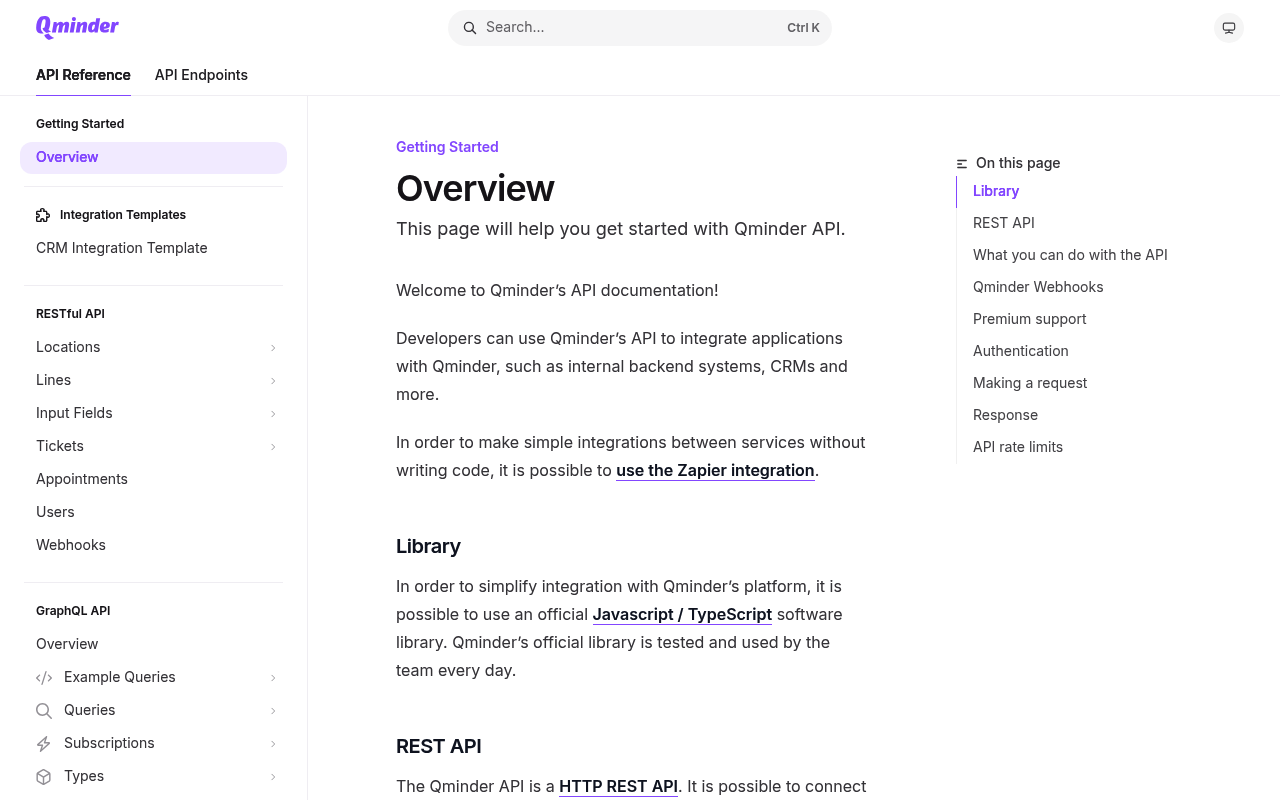Expand the Lines chevron

[273, 381]
